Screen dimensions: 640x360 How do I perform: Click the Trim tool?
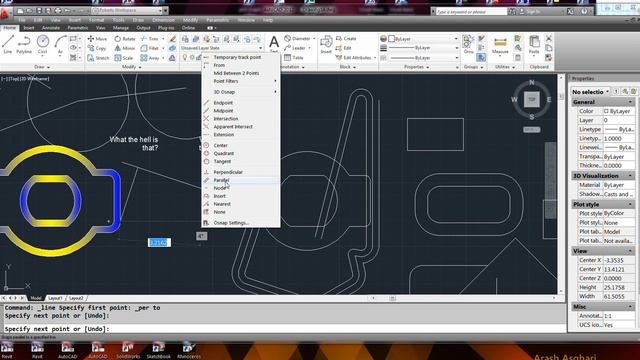[x=150, y=39]
